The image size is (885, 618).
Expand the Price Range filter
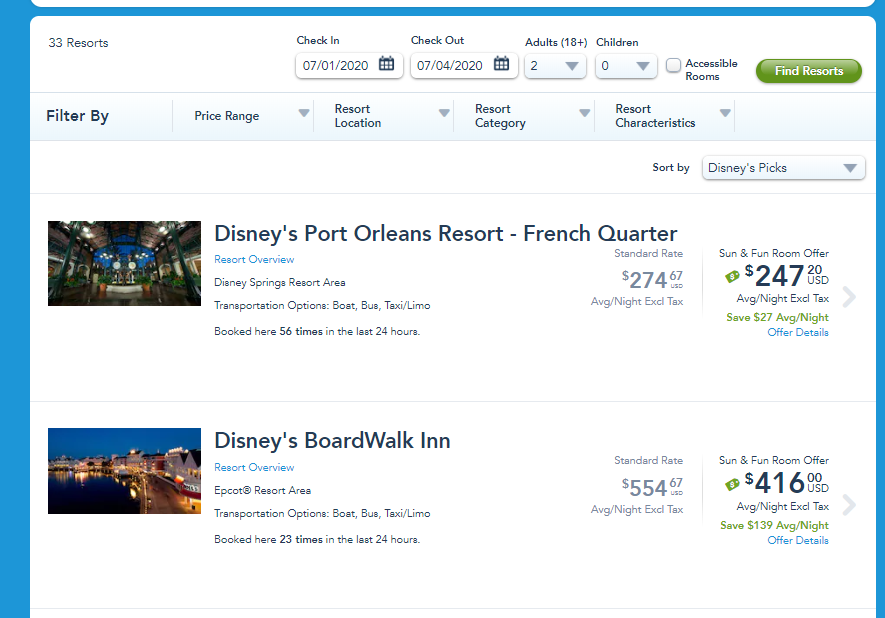(x=251, y=116)
